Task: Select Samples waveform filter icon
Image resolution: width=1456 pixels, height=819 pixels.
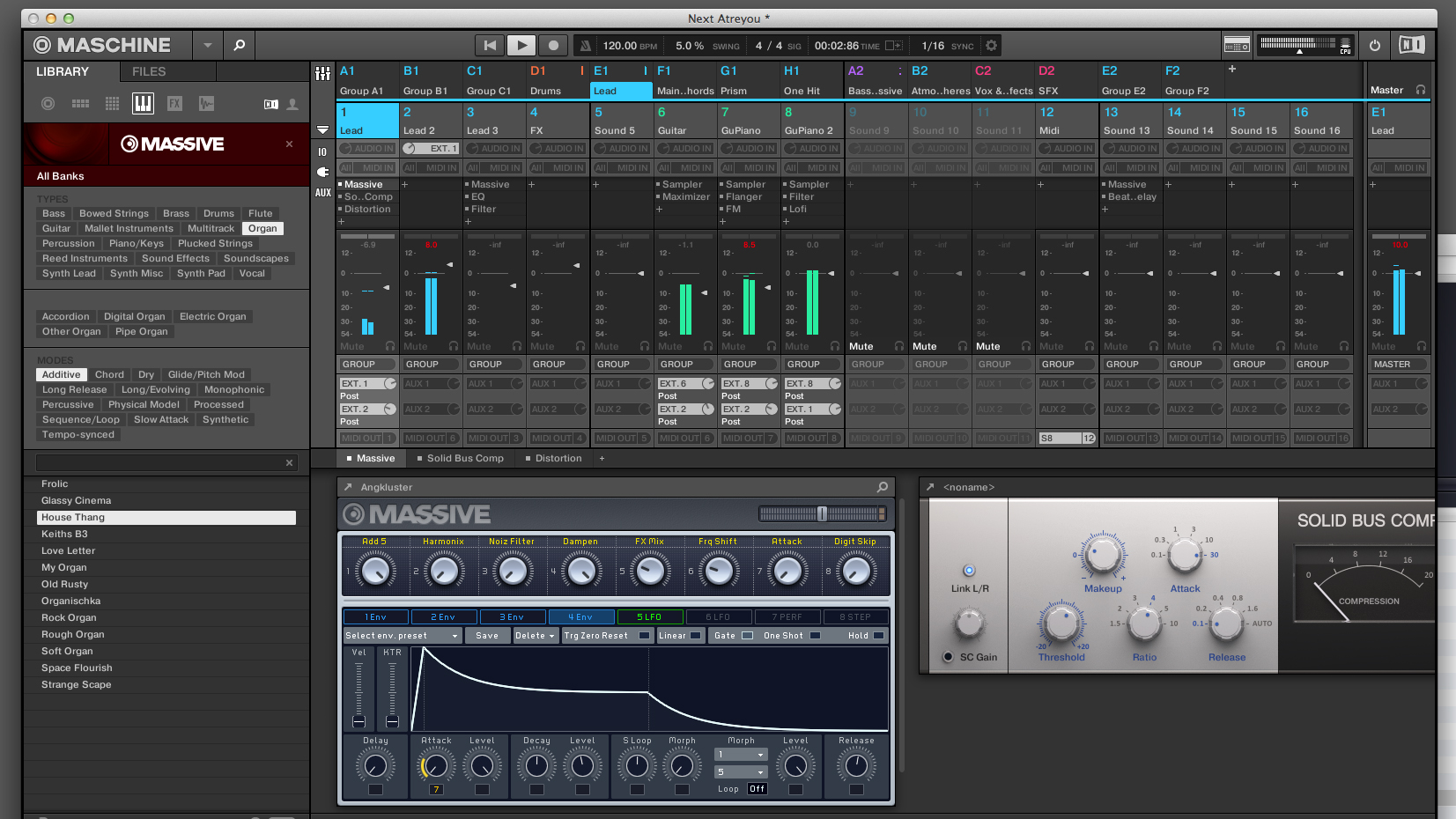Action: [x=206, y=104]
